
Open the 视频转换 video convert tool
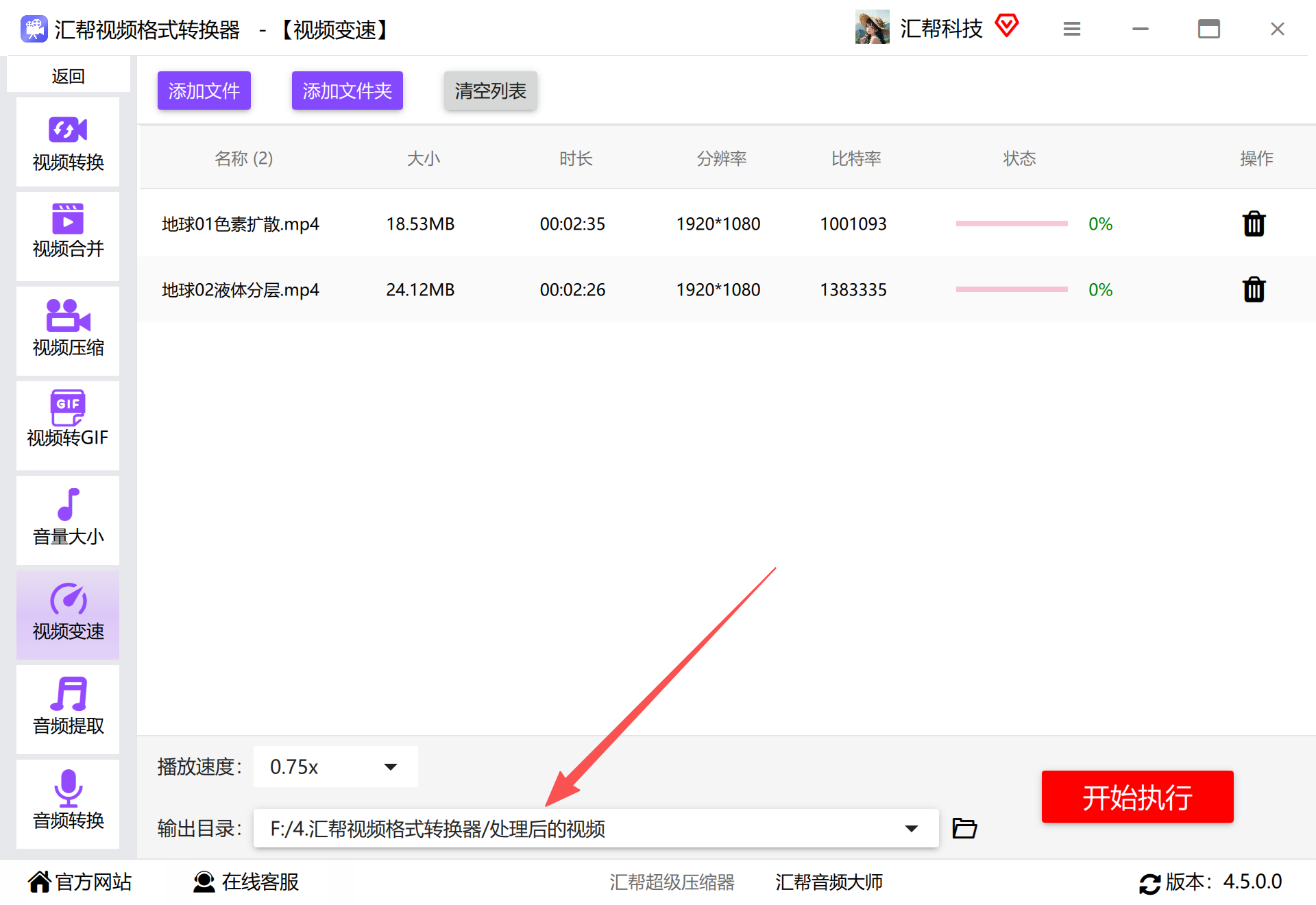(68, 143)
